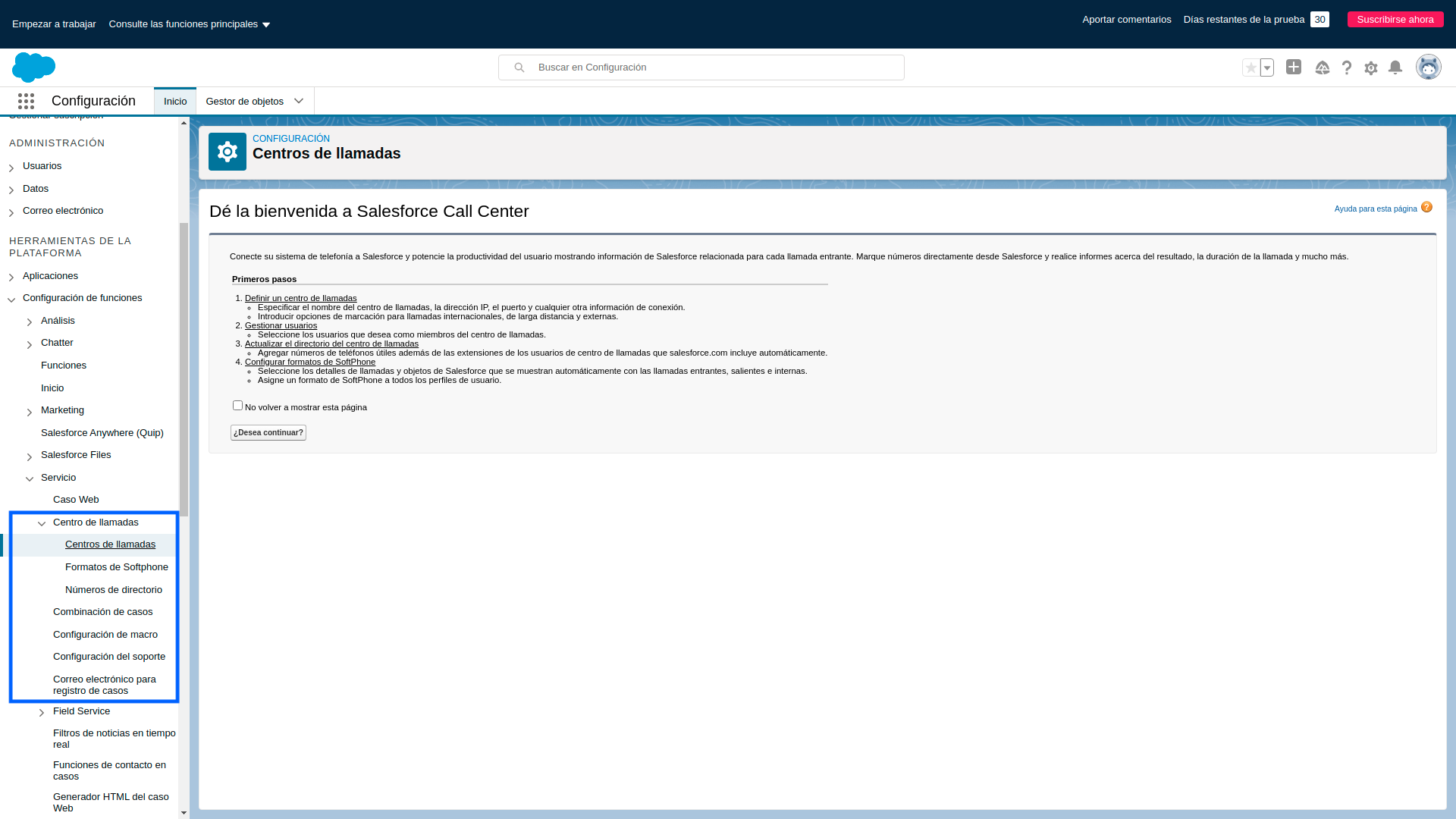Expand the Field Service section
Image resolution: width=1456 pixels, height=819 pixels.
pyautogui.click(x=42, y=712)
